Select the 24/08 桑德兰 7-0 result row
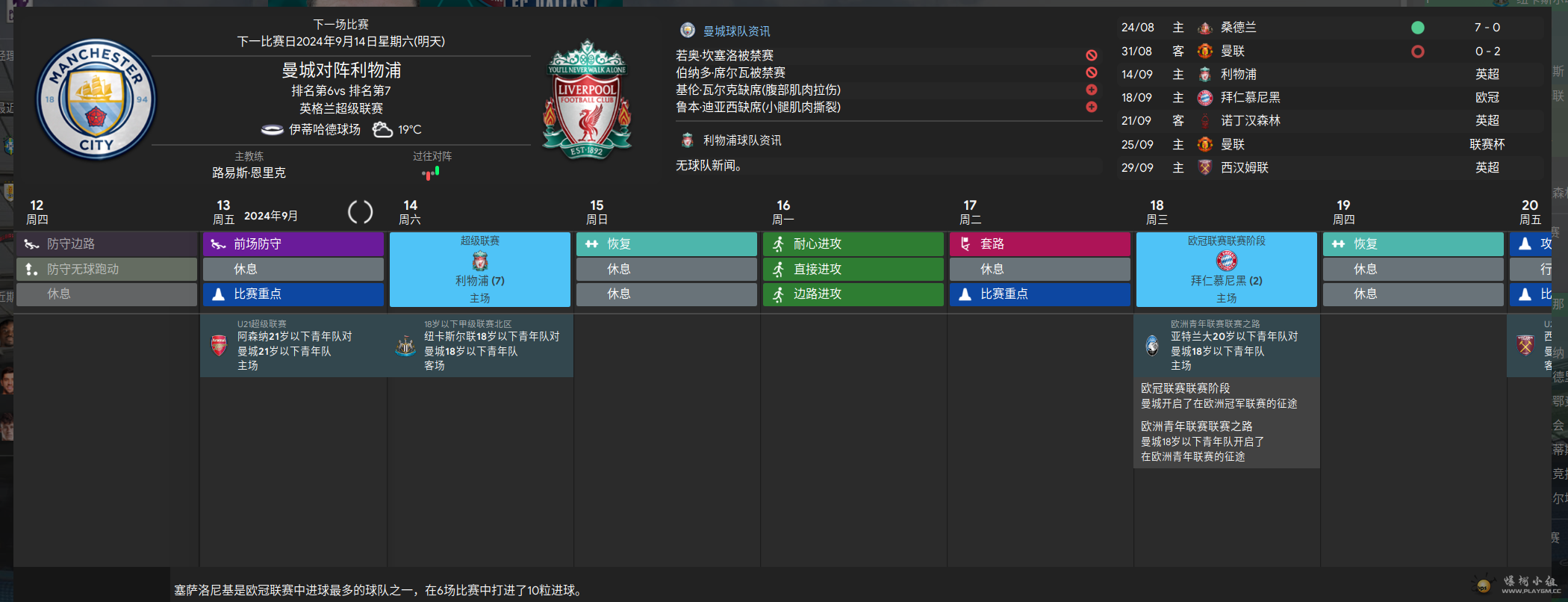Viewport: 1568px width, 602px height. point(1329,28)
